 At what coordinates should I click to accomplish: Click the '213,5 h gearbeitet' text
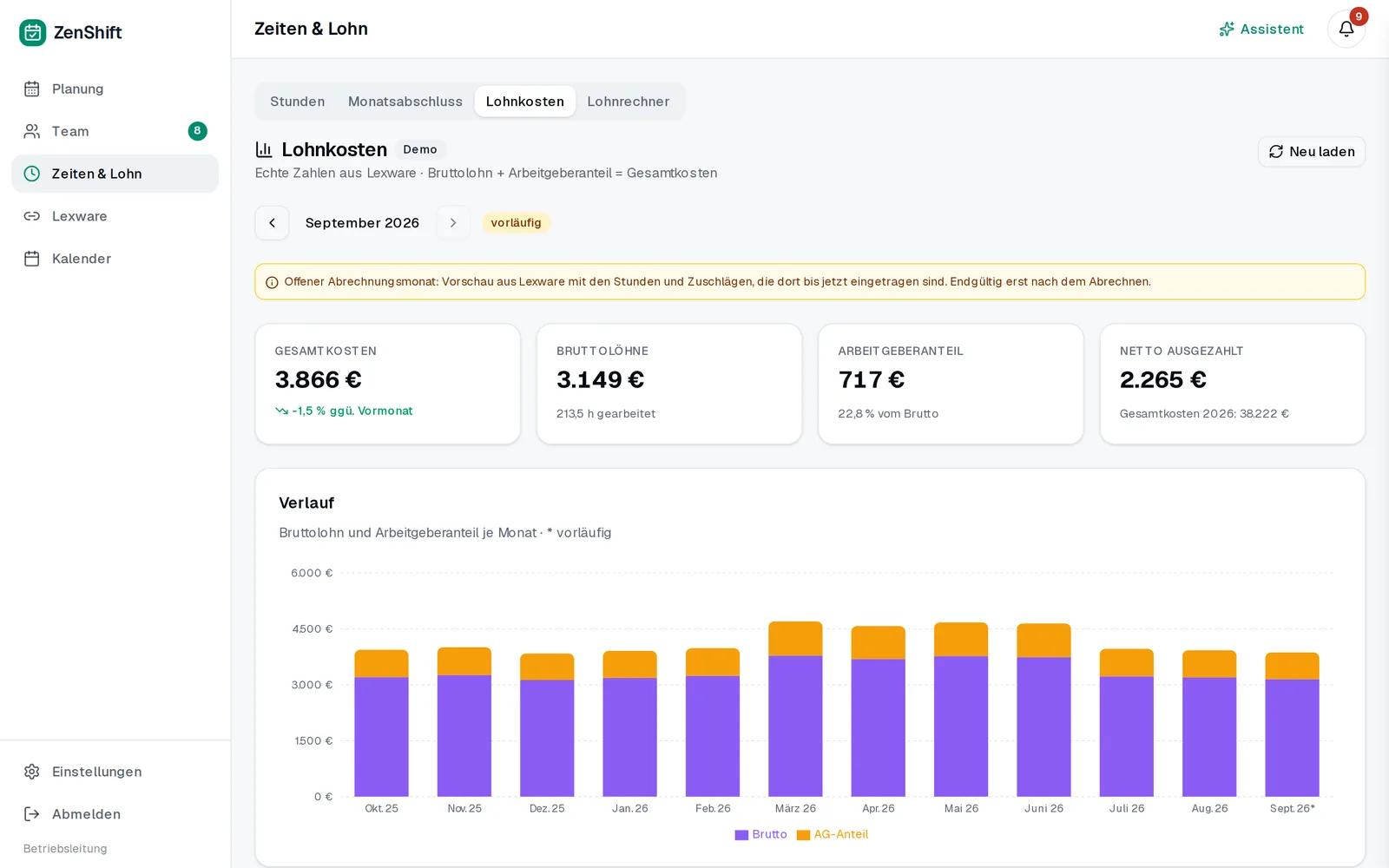point(606,414)
